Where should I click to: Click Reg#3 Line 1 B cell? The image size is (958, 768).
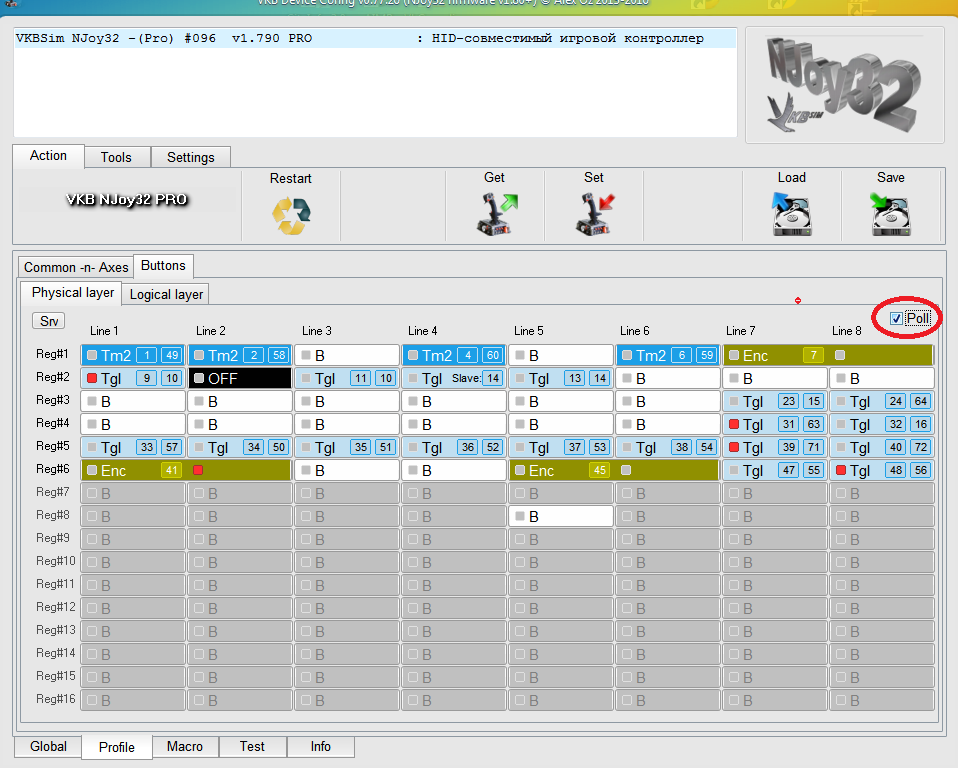click(133, 401)
